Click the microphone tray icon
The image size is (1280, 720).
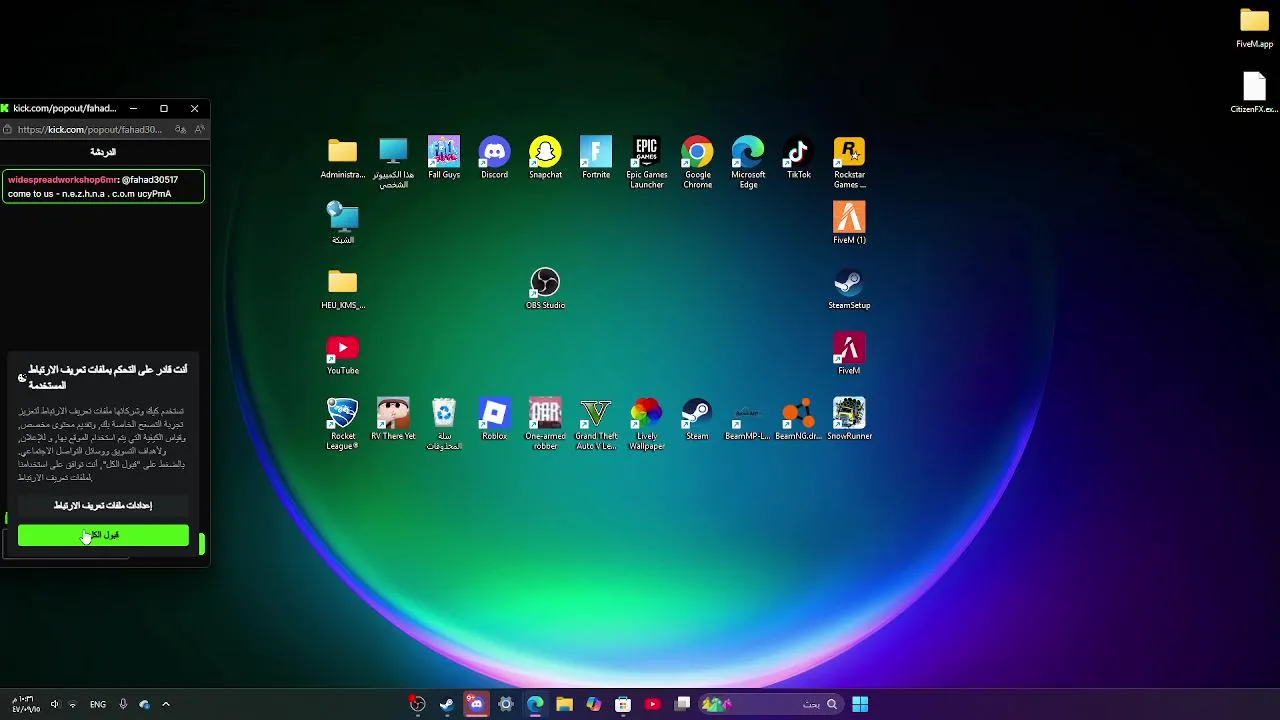click(123, 704)
